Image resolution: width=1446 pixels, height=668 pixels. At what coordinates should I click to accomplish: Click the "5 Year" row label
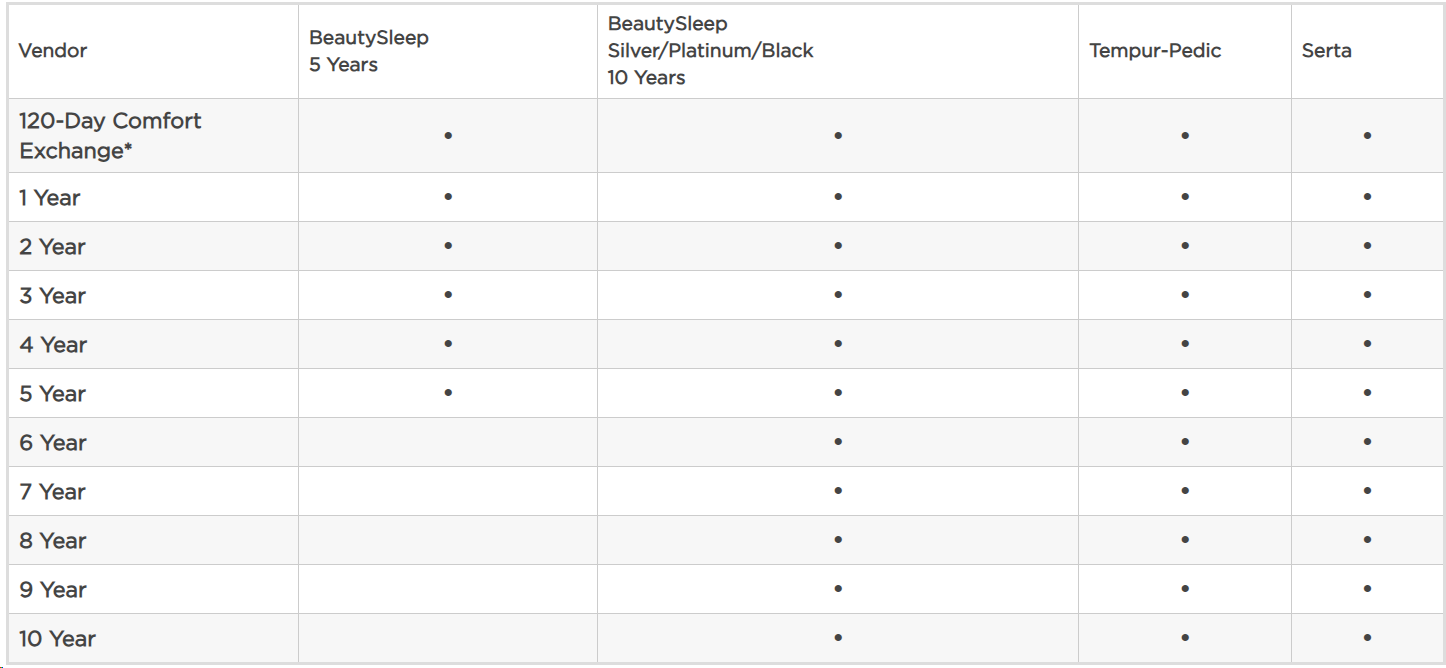pyautogui.click(x=52, y=394)
